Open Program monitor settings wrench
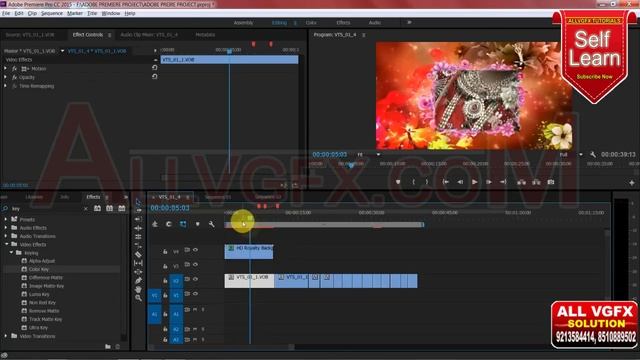Viewport: 640px width, 360px height. tap(593, 154)
